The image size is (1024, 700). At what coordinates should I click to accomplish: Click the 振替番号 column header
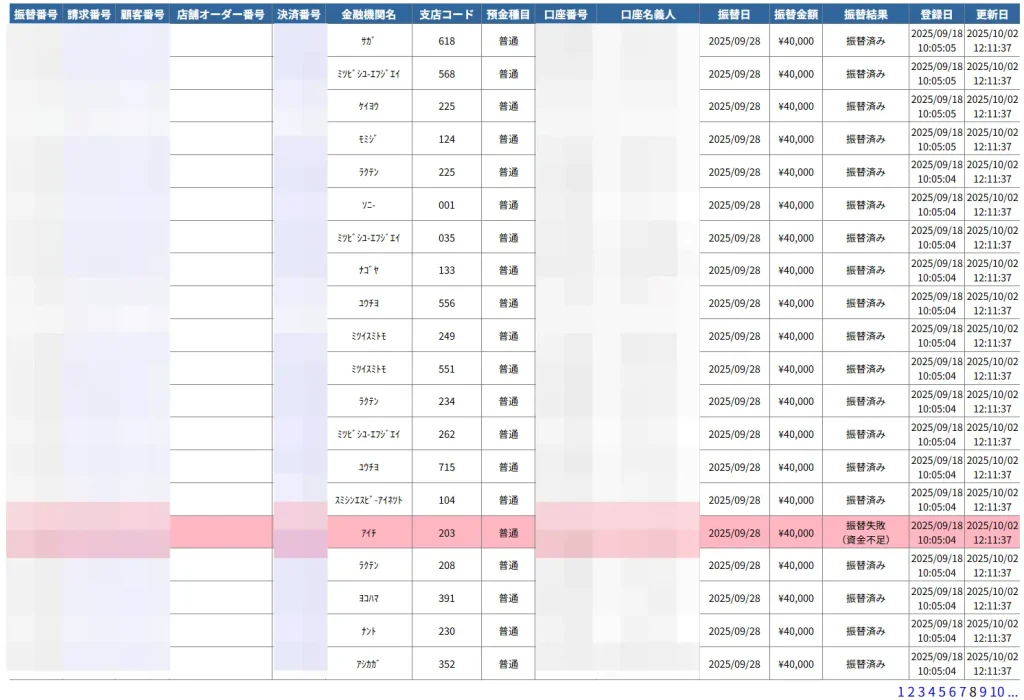pos(35,15)
